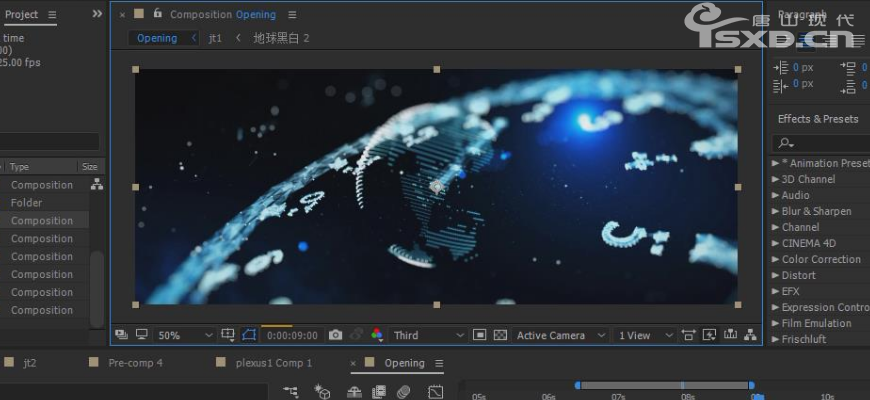Click the primary viewer monitor icon
The height and width of the screenshot is (400, 870).
(141, 335)
